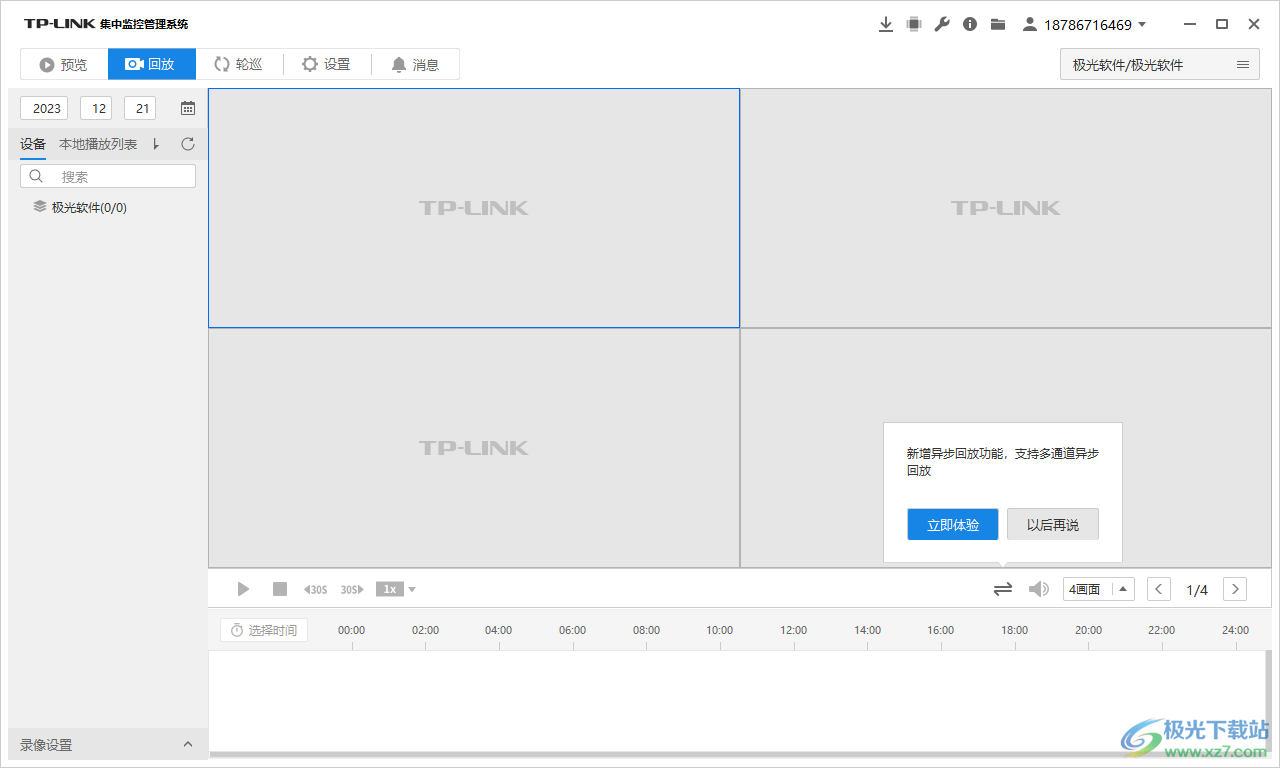Image resolution: width=1280 pixels, height=768 pixels.
Task: Click the 立即体验 button in the popup
Action: tap(952, 524)
